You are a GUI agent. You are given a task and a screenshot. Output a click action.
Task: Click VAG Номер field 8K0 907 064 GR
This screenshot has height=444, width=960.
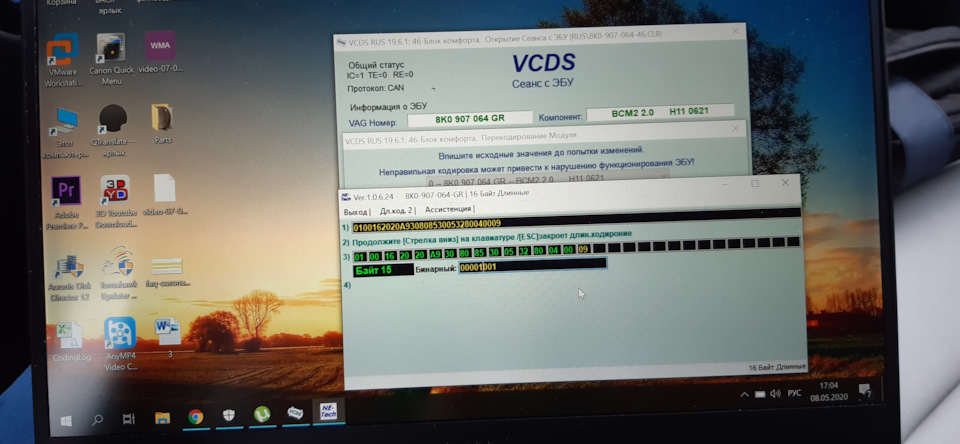coord(470,119)
